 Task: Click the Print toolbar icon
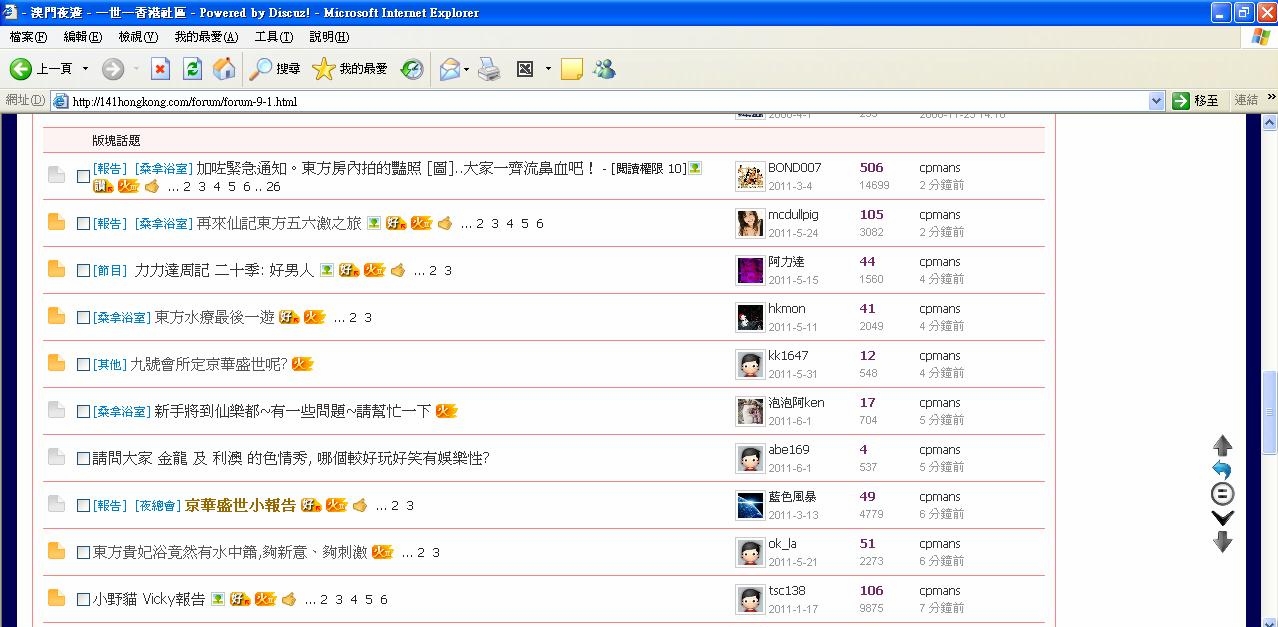(488, 69)
